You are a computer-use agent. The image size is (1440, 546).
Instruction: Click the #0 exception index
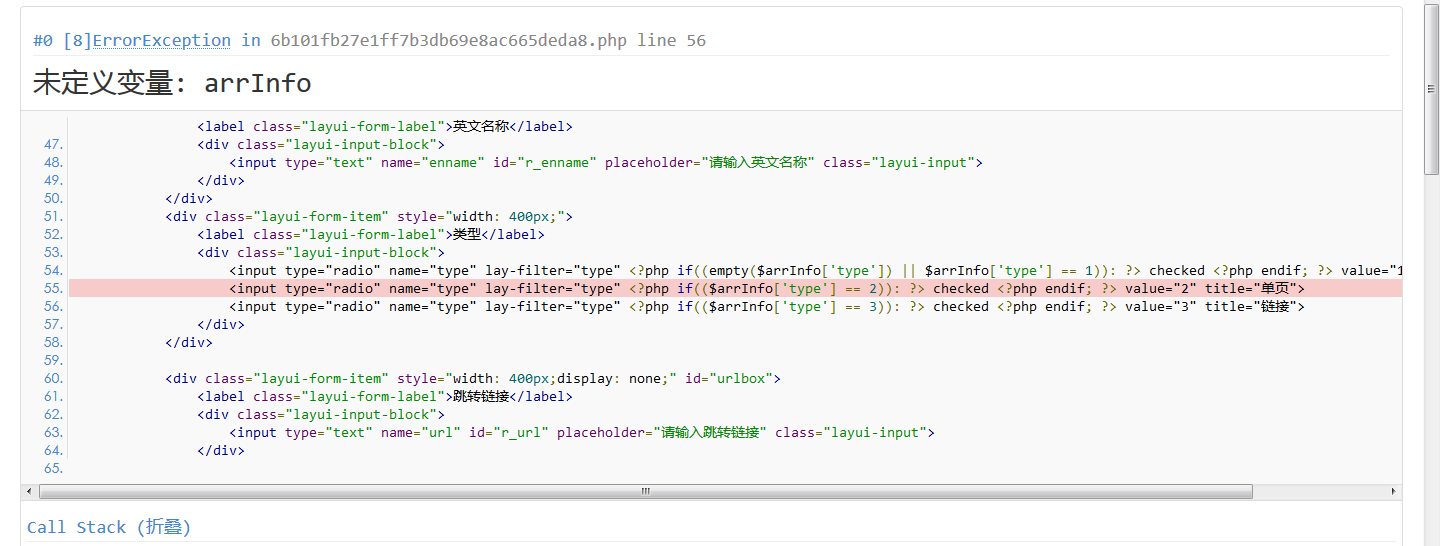coord(43,41)
